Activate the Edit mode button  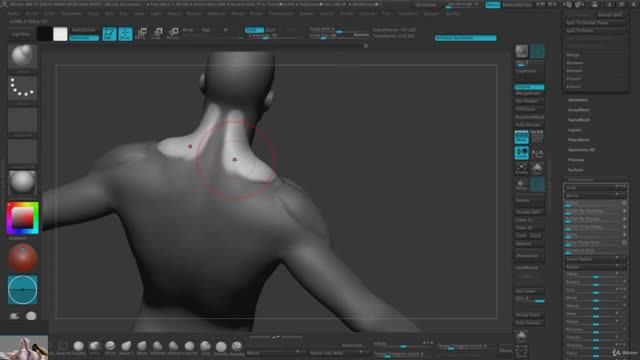coord(109,34)
